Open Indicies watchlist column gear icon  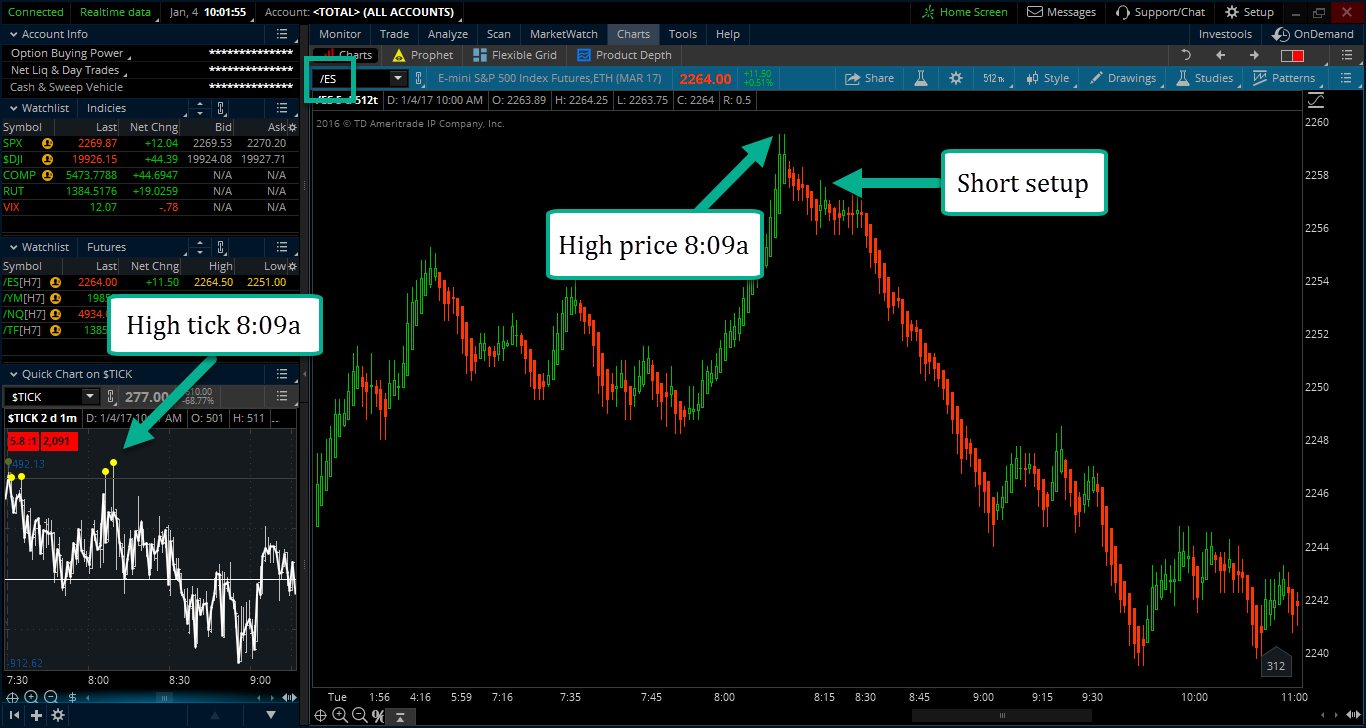click(292, 128)
